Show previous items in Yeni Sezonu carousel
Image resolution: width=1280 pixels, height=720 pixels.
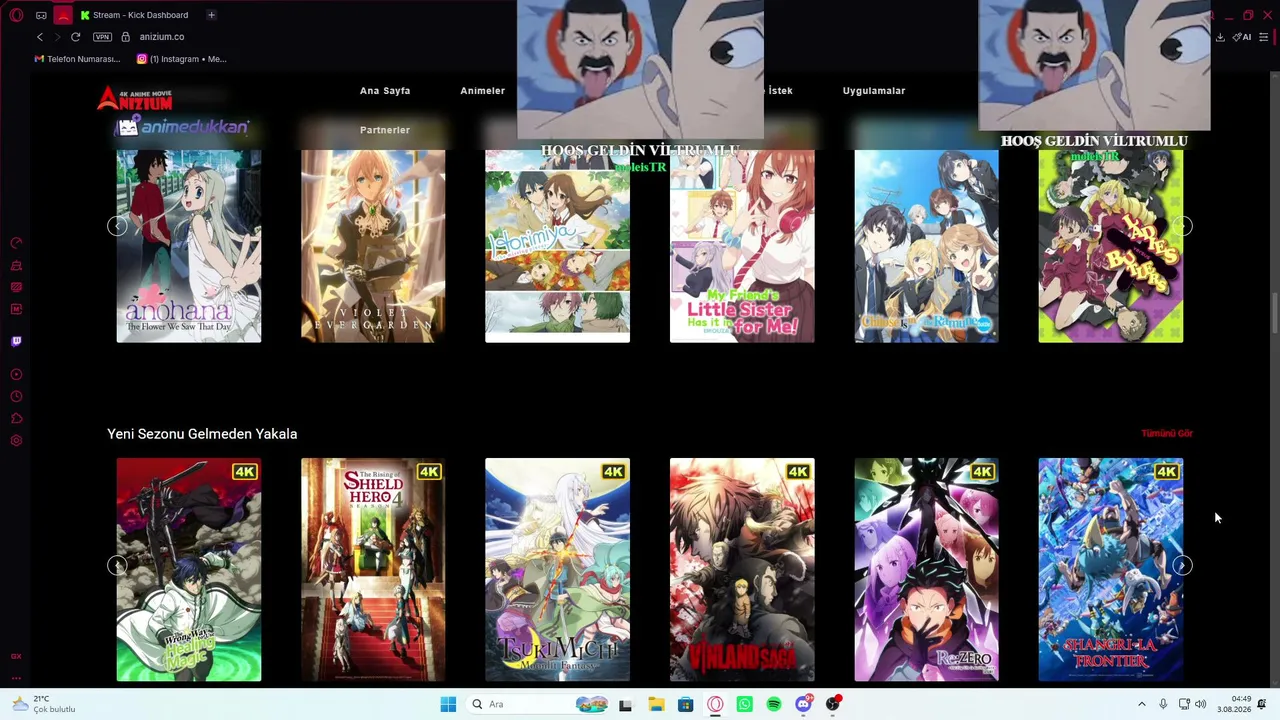(117, 565)
